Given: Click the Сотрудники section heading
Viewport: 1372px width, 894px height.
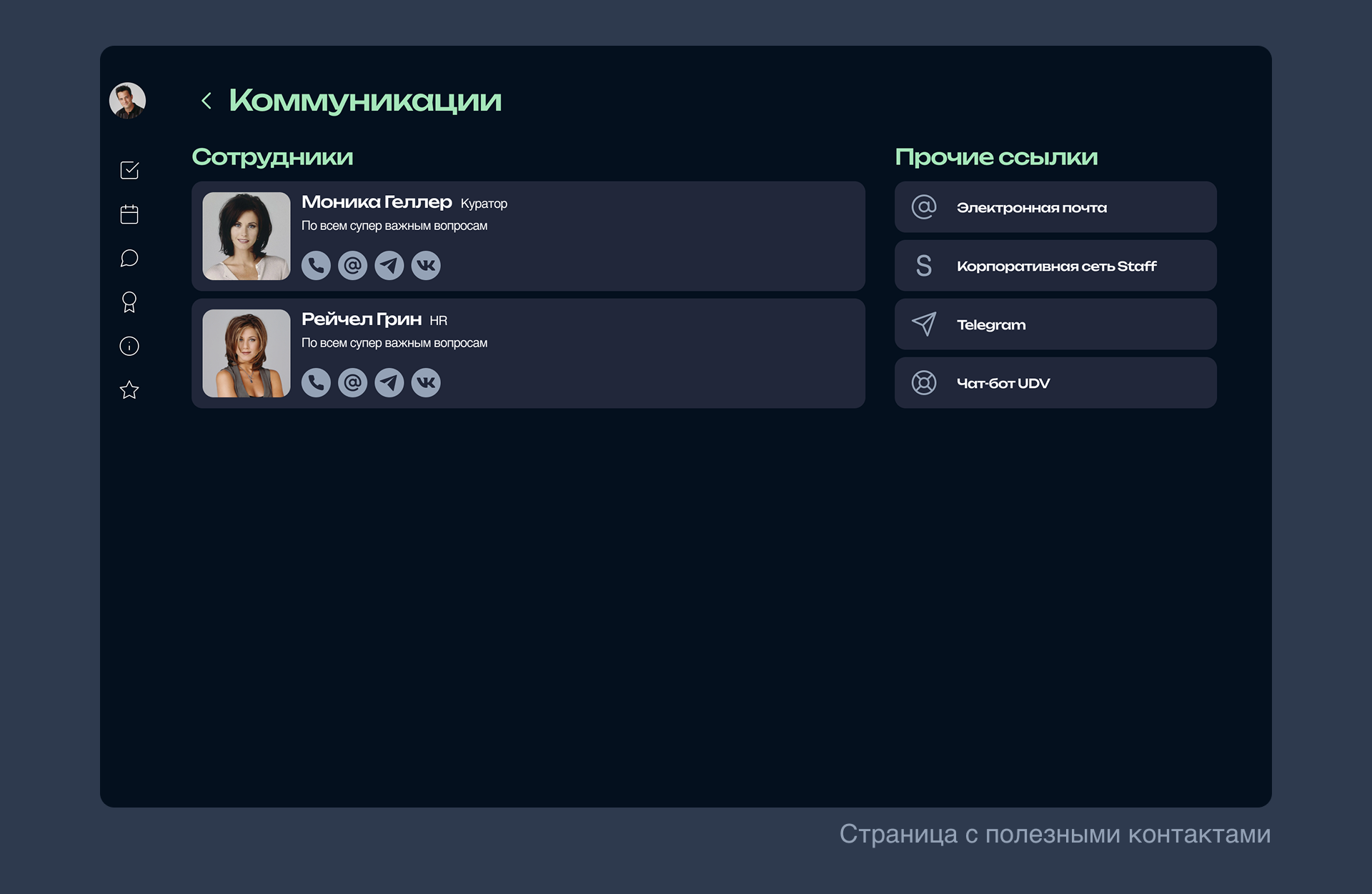Looking at the screenshot, I should coord(272,157).
